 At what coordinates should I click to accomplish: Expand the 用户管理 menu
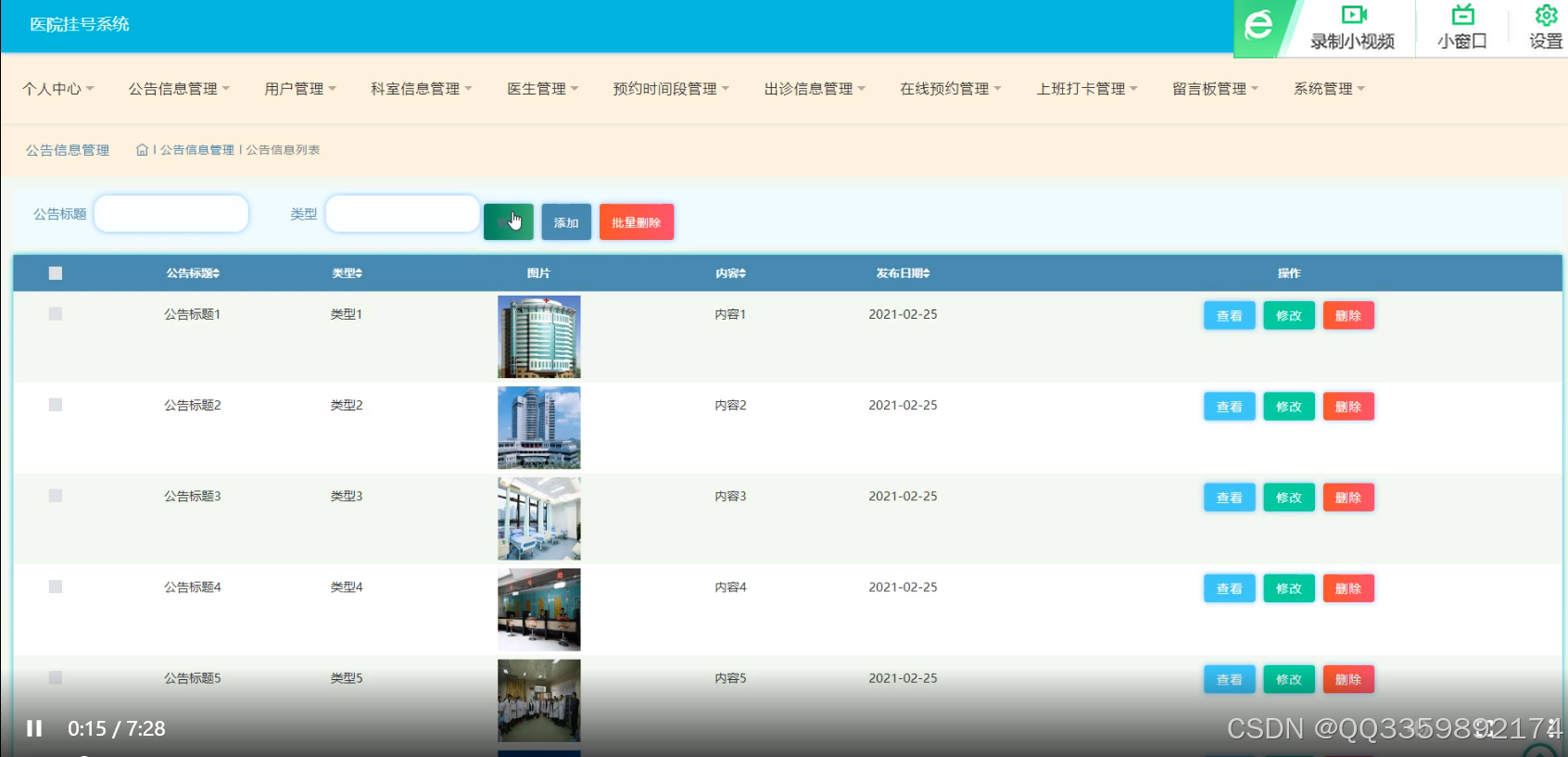coord(300,89)
